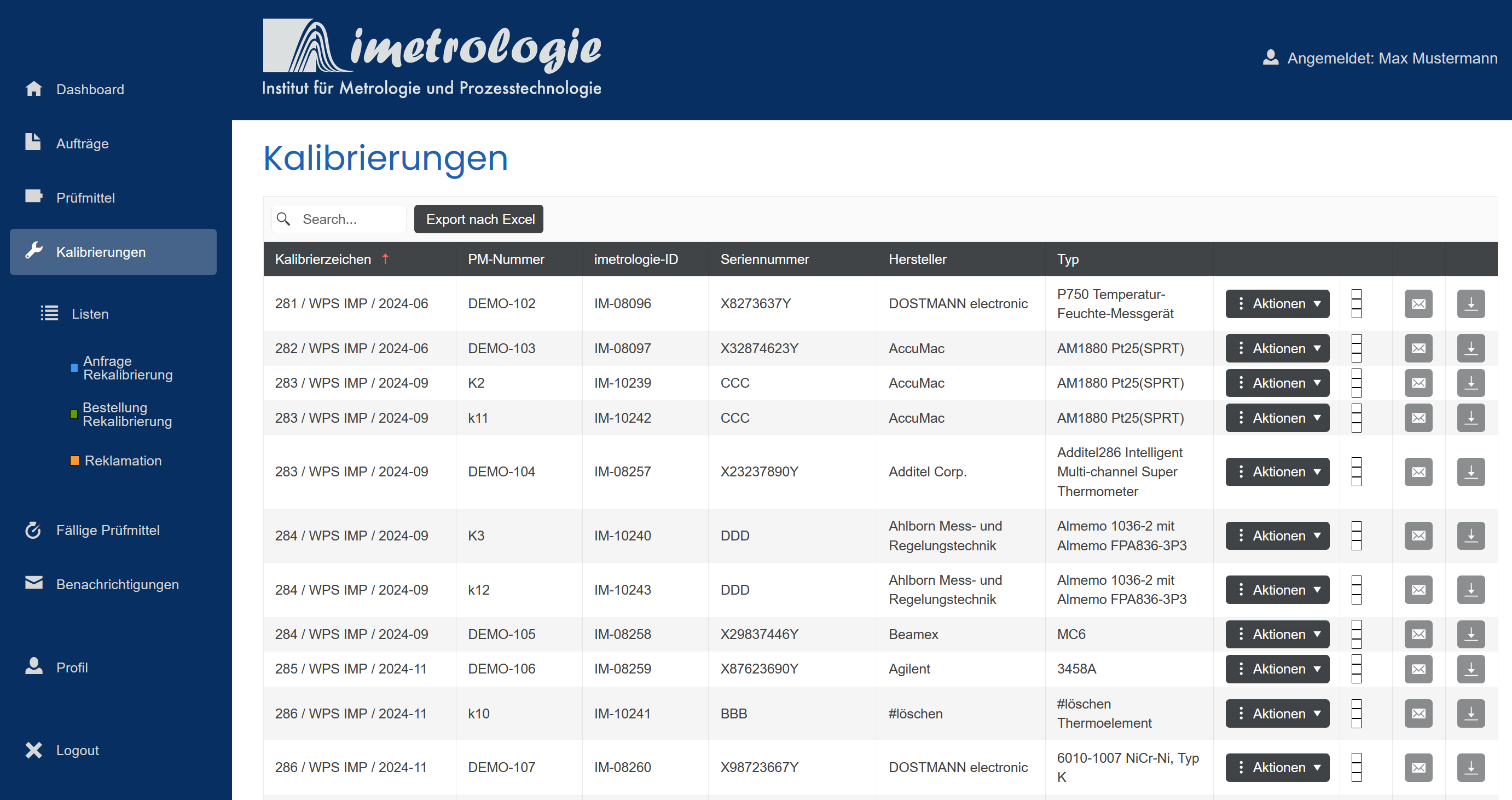Viewport: 1512px width, 800px height.
Task: Click the download icon in the DEMO-107 row
Action: [x=1471, y=768]
